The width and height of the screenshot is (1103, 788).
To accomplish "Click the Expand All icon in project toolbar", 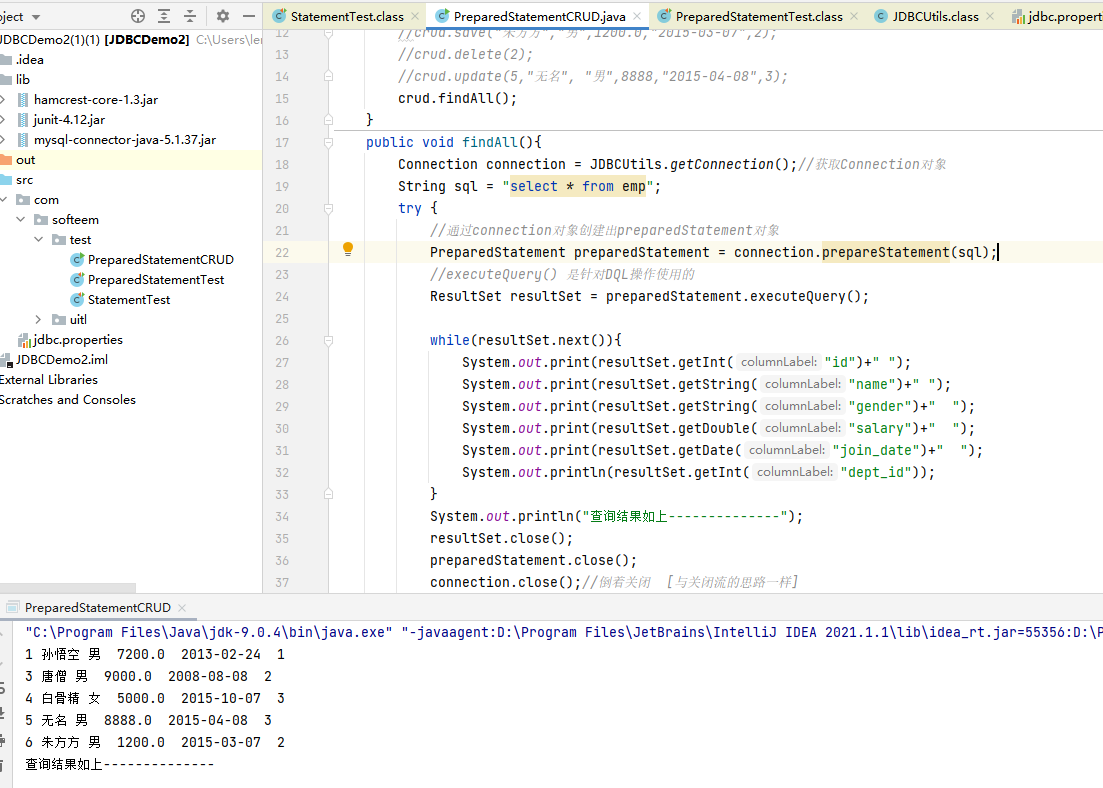I will pyautogui.click(x=164, y=15).
